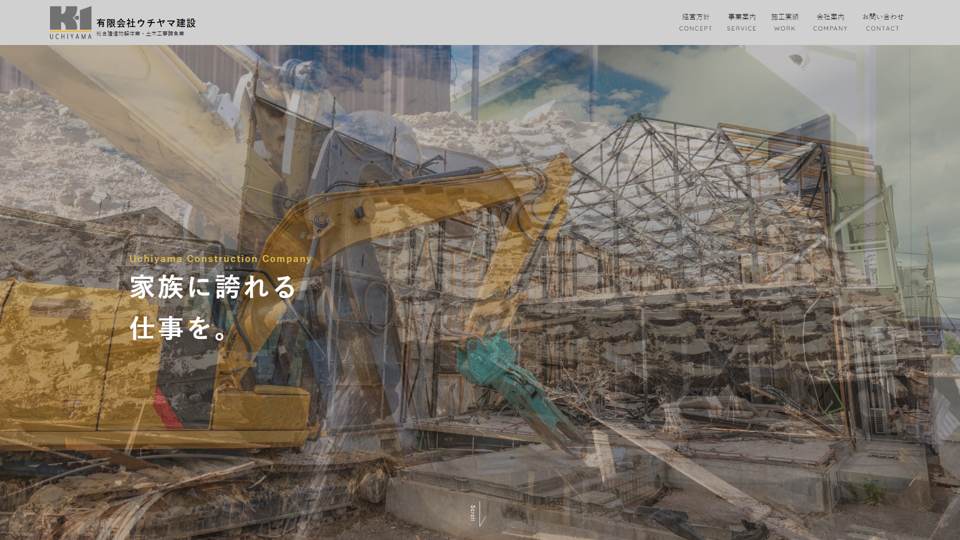Viewport: 960px width, 540px height.
Task: Open the お問い合わせ menu item
Action: coord(882,17)
